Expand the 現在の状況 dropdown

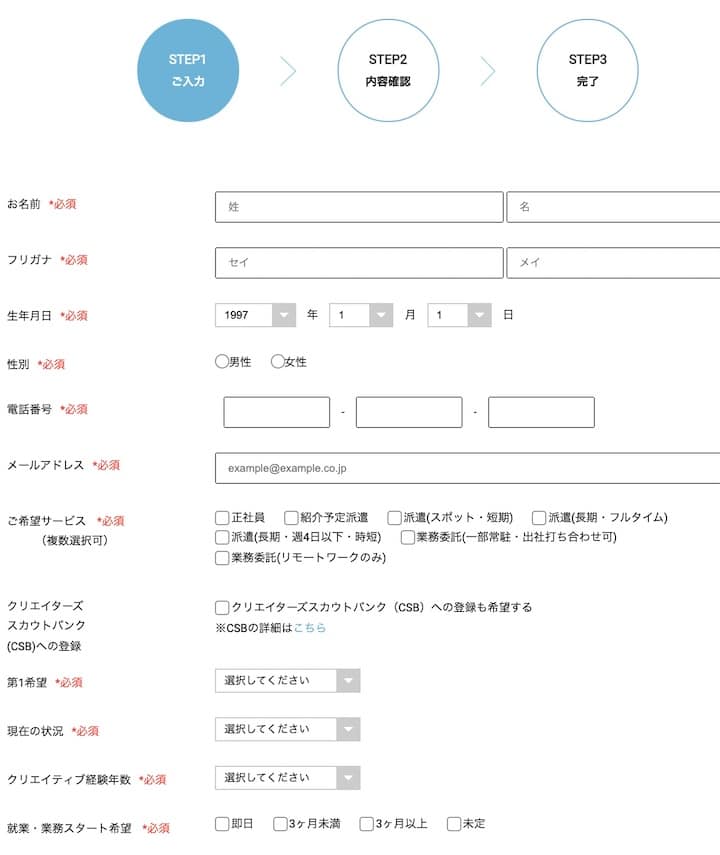(287, 729)
